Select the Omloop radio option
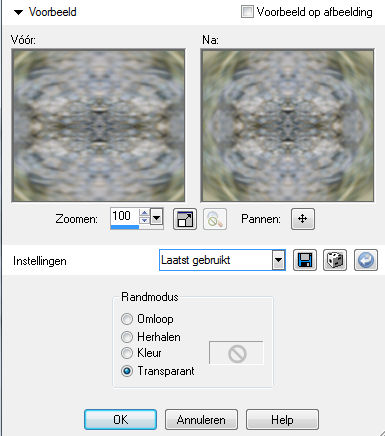The width and height of the screenshot is (385, 436). (127, 319)
